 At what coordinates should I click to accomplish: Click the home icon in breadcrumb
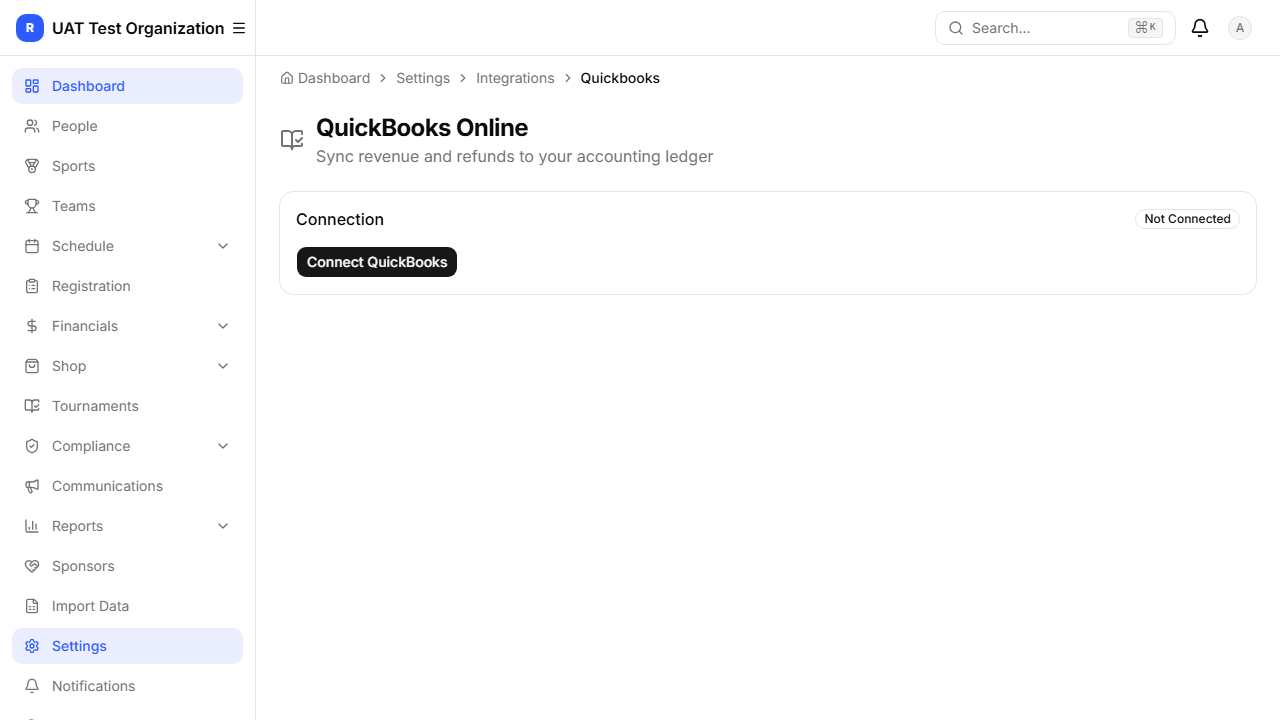click(x=287, y=78)
